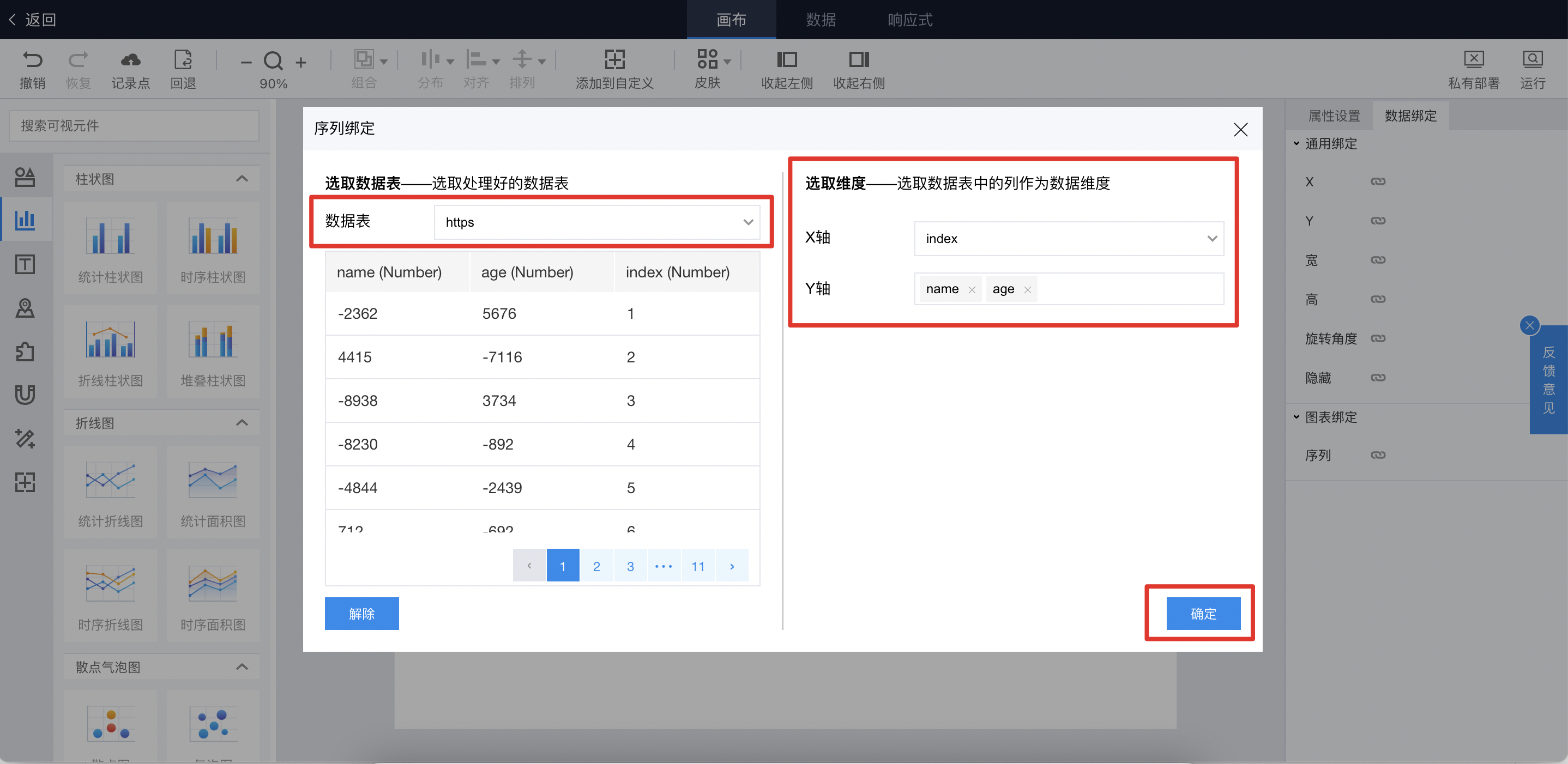
Task: Open the 数据表 https dropdown
Action: 597,222
